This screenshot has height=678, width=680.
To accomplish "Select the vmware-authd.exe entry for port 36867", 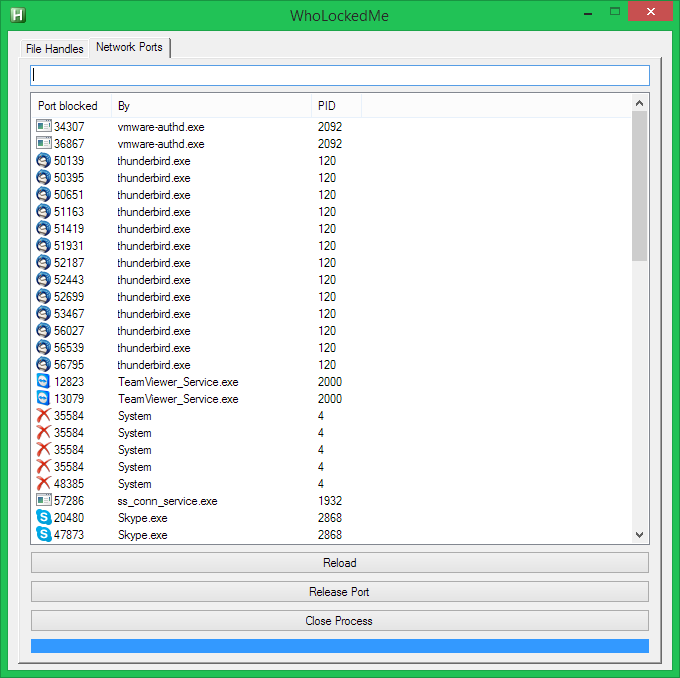I will pos(160,144).
